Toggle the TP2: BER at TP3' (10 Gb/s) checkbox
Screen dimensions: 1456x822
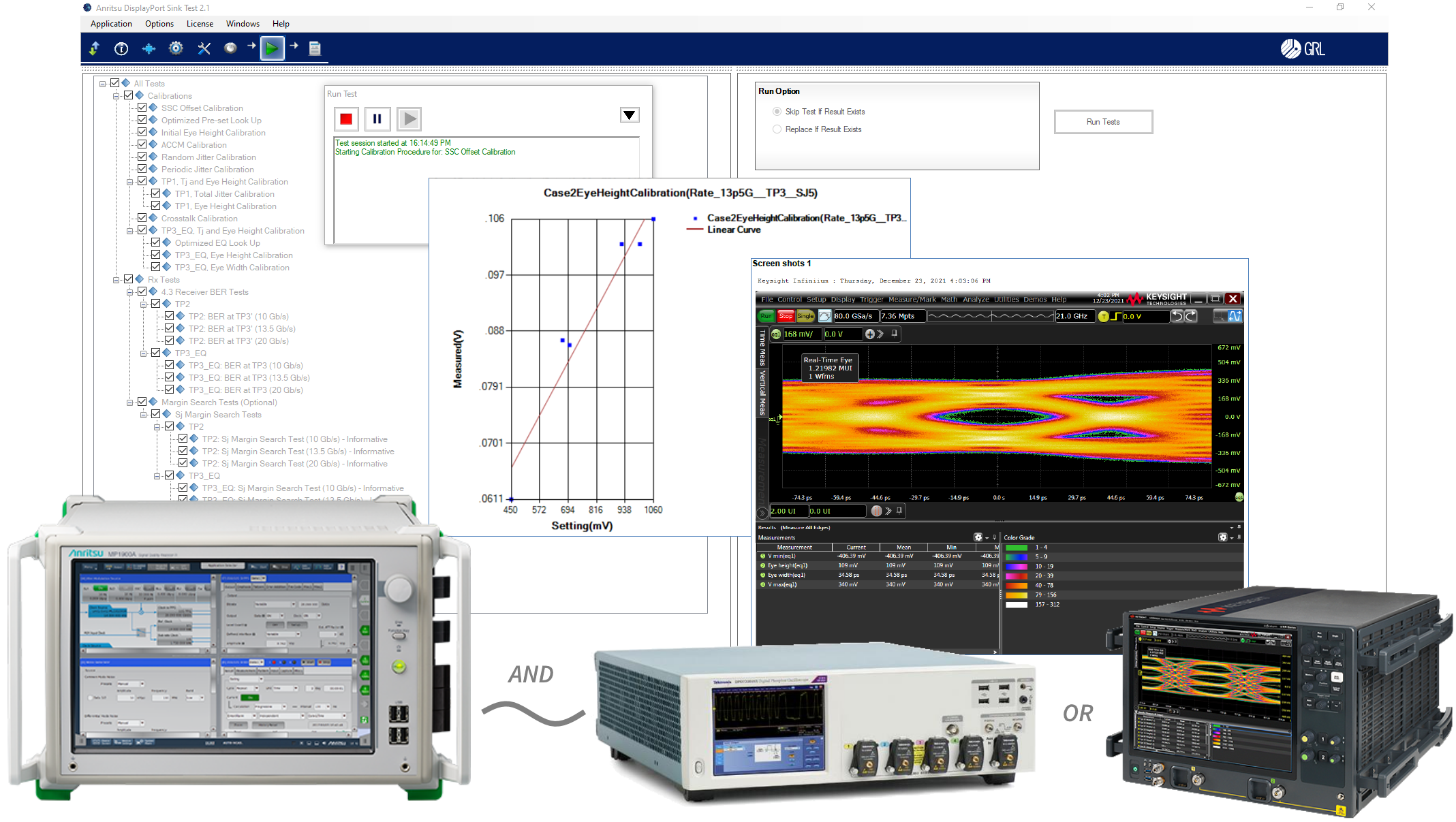170,315
